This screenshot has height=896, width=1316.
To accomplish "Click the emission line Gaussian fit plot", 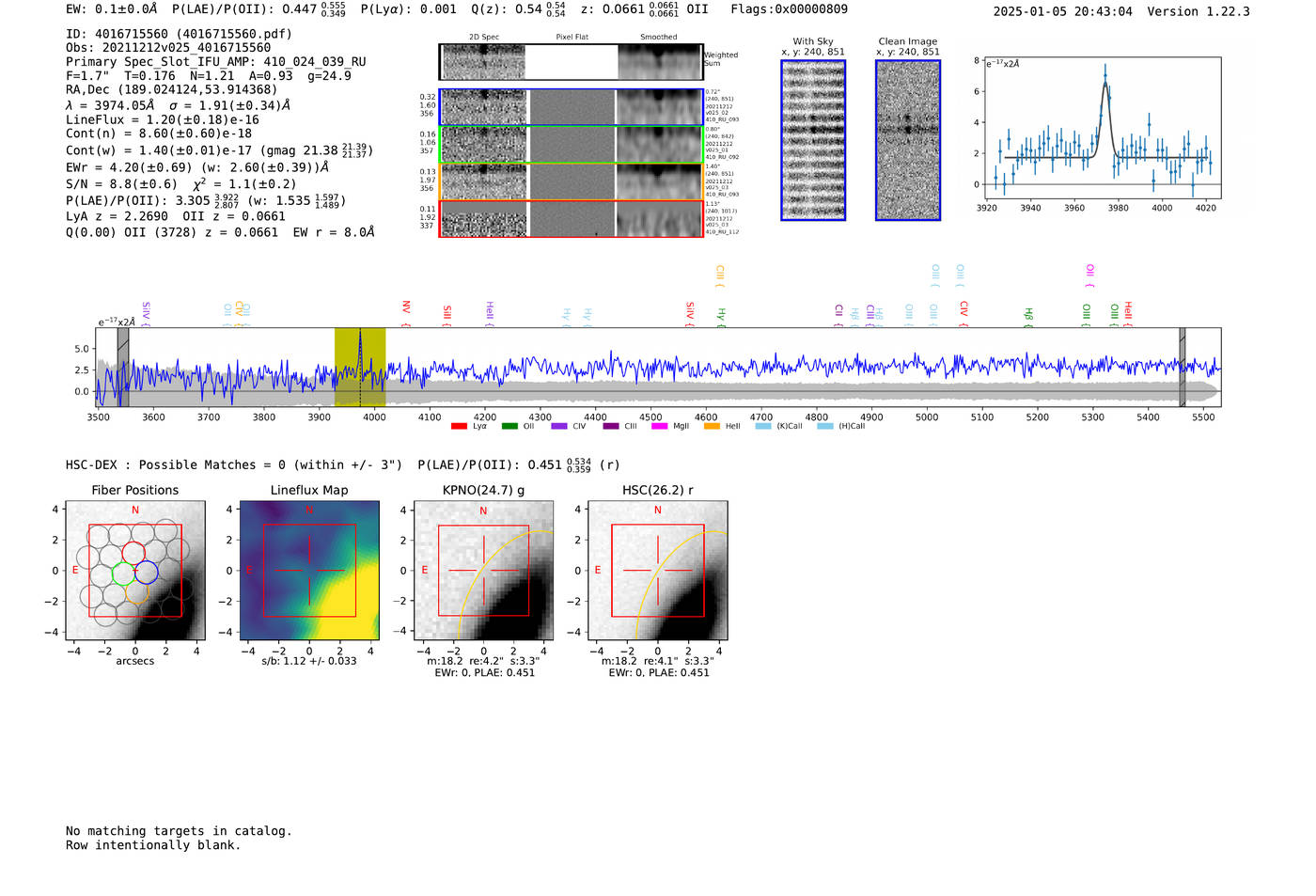I will click(x=1102, y=130).
